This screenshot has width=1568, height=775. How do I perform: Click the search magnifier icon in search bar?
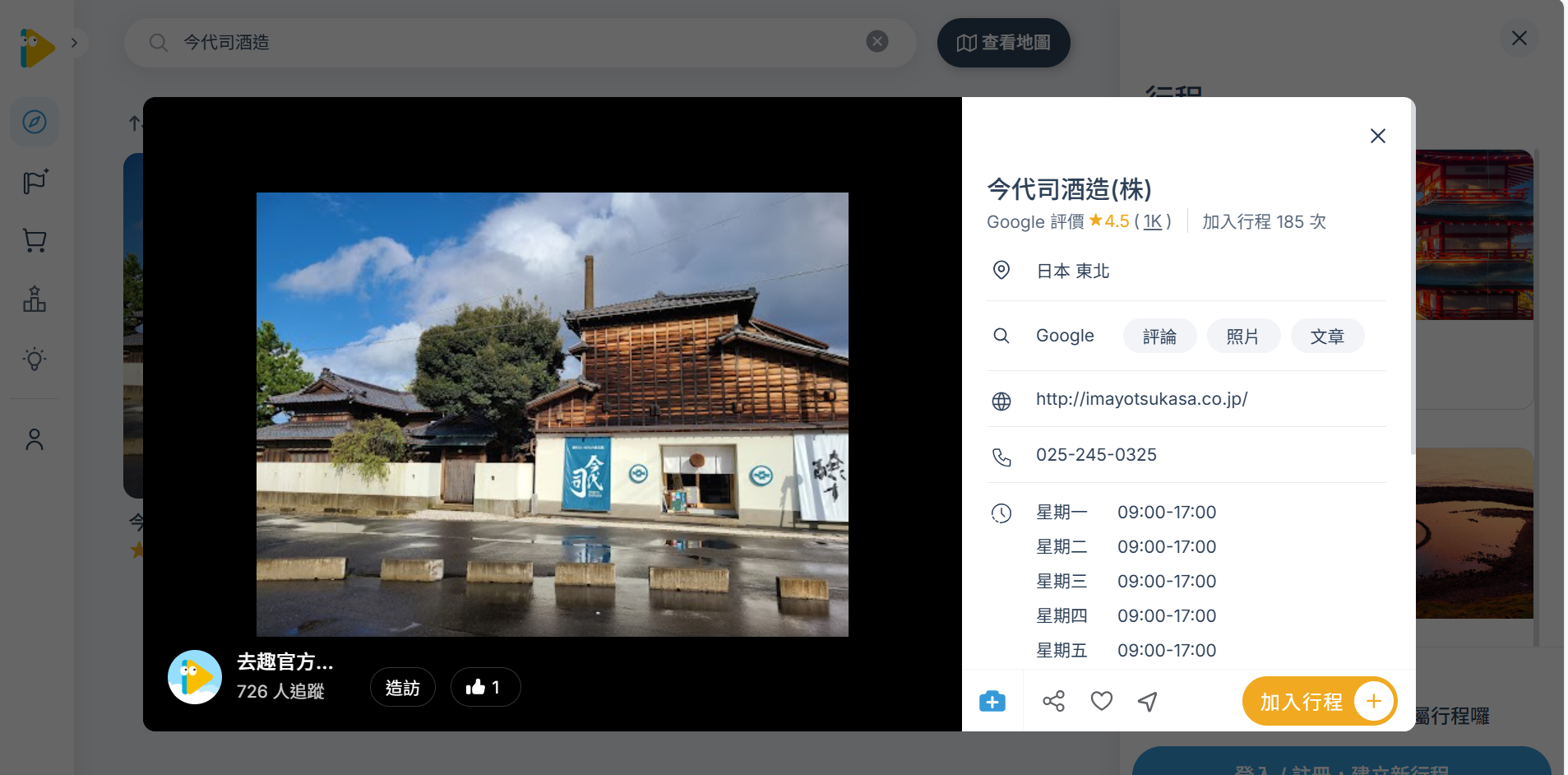point(159,43)
